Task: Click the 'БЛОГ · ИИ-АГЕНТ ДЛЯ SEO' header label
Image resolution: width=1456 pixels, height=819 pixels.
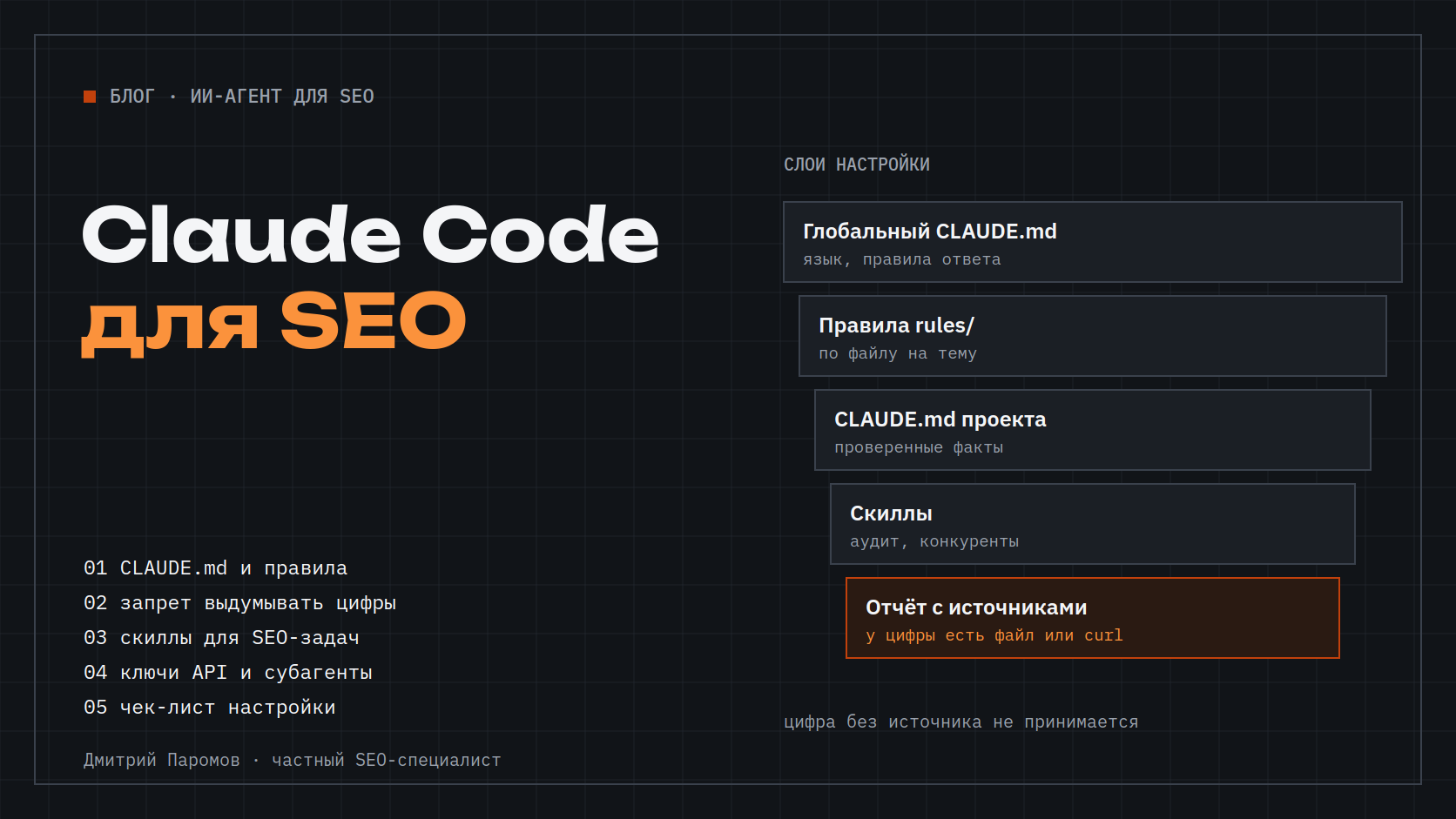Action: tap(242, 97)
